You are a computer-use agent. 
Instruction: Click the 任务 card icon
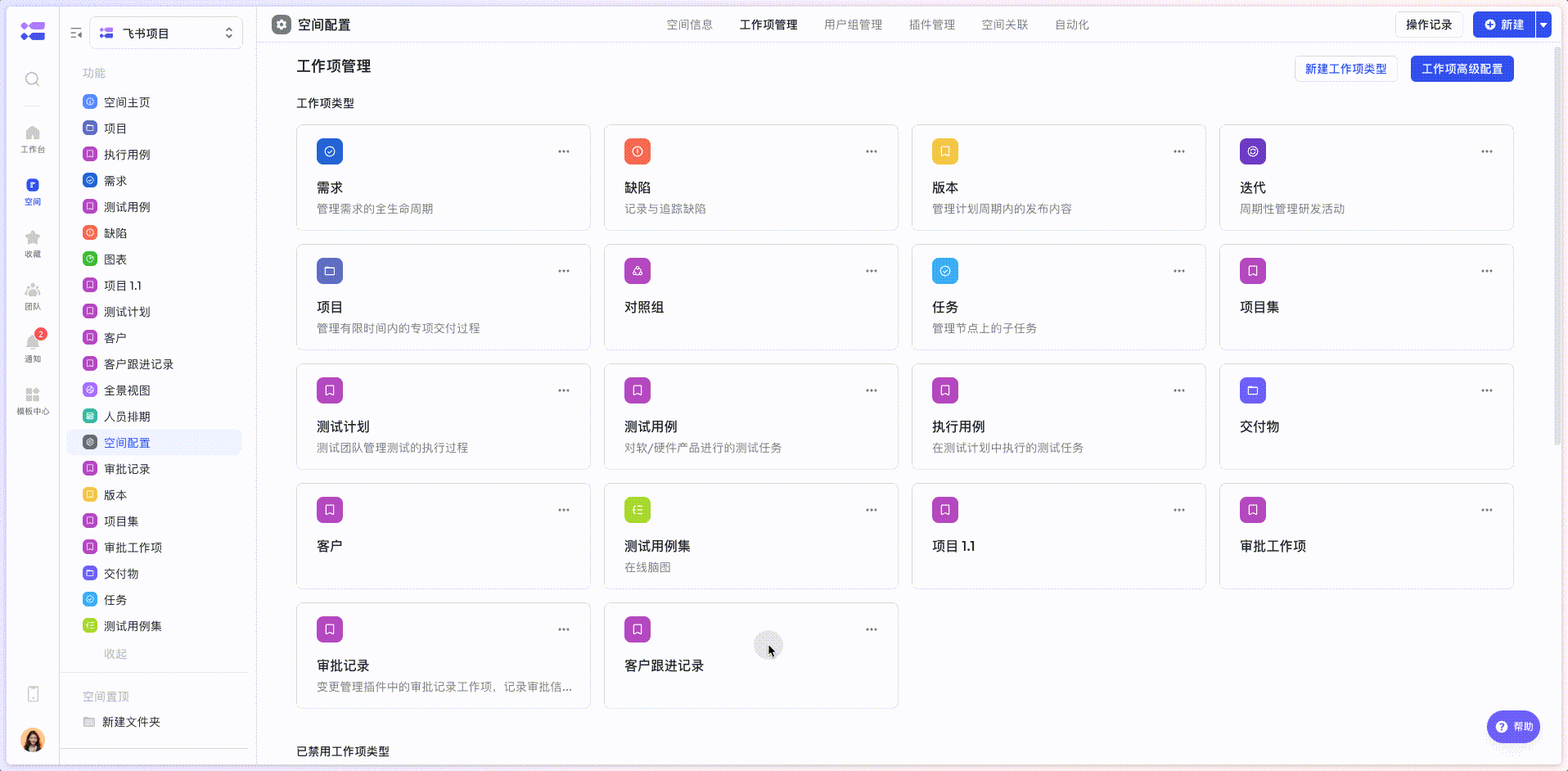(x=945, y=271)
